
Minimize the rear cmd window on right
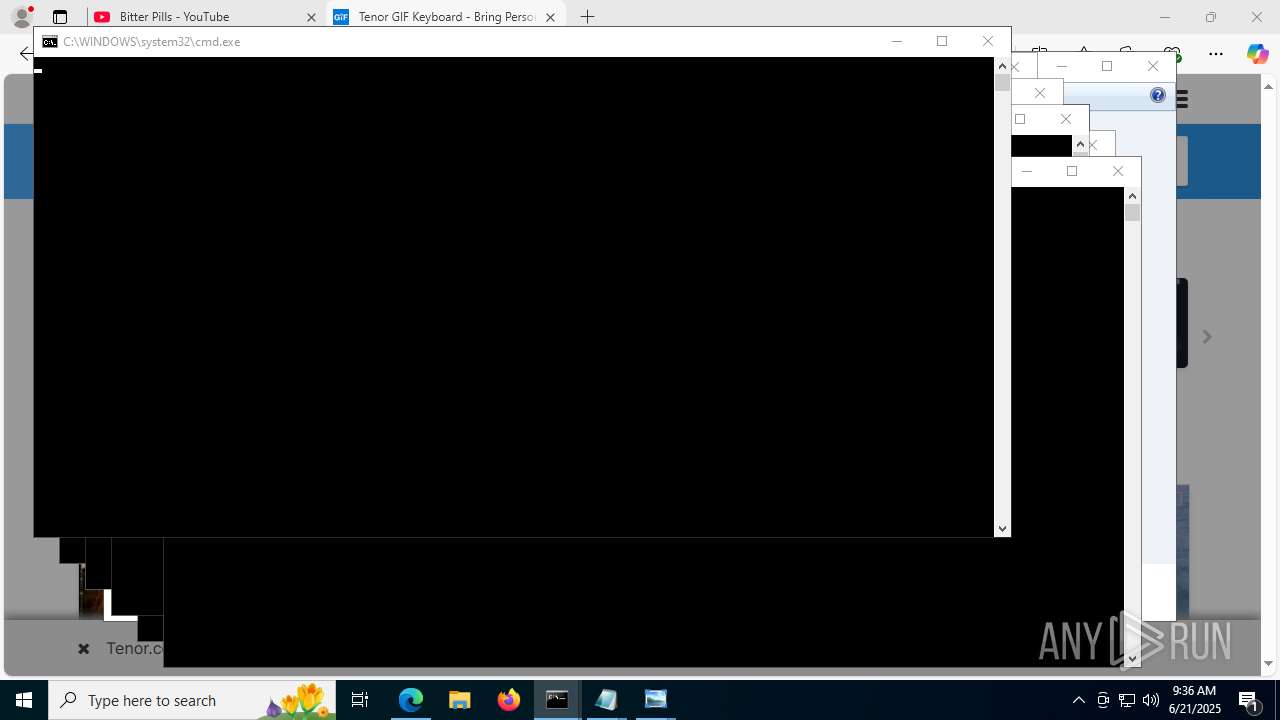pos(1026,171)
